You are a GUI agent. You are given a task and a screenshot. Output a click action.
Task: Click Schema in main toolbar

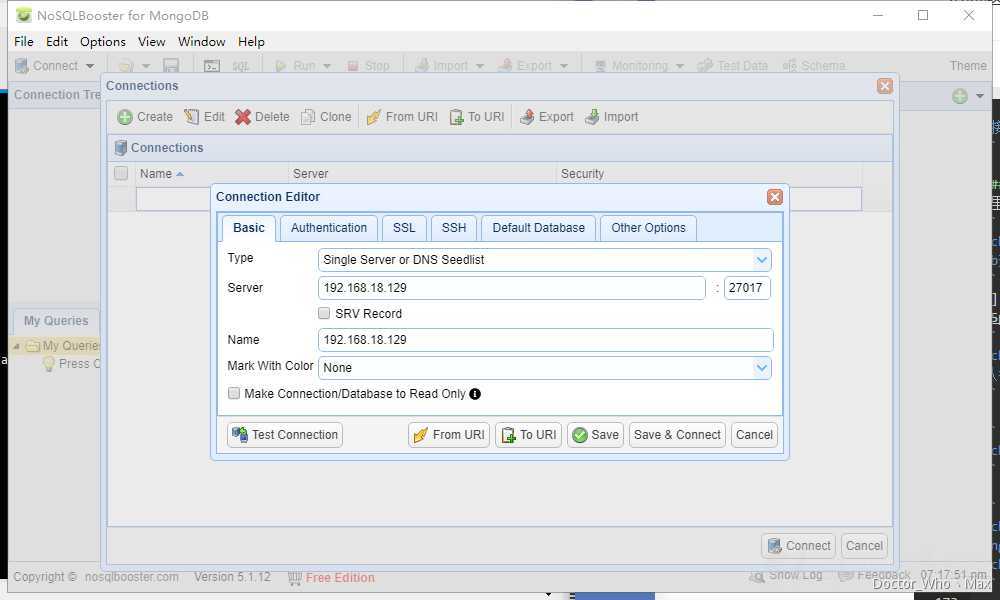814,66
